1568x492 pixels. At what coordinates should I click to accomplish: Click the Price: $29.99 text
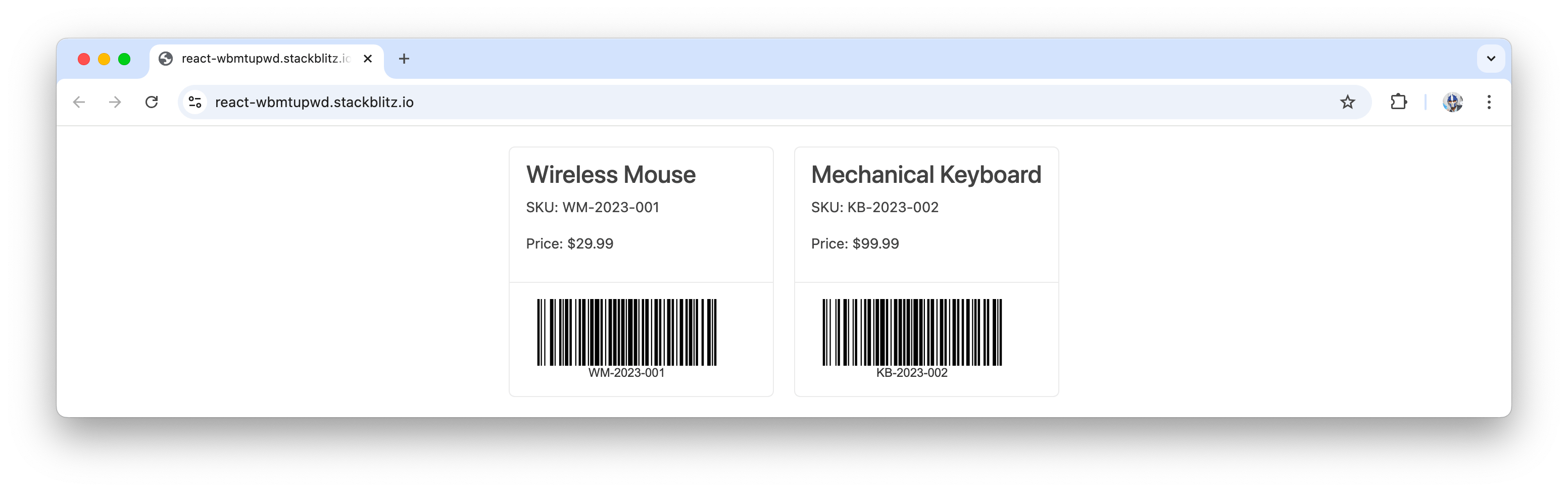pos(570,243)
